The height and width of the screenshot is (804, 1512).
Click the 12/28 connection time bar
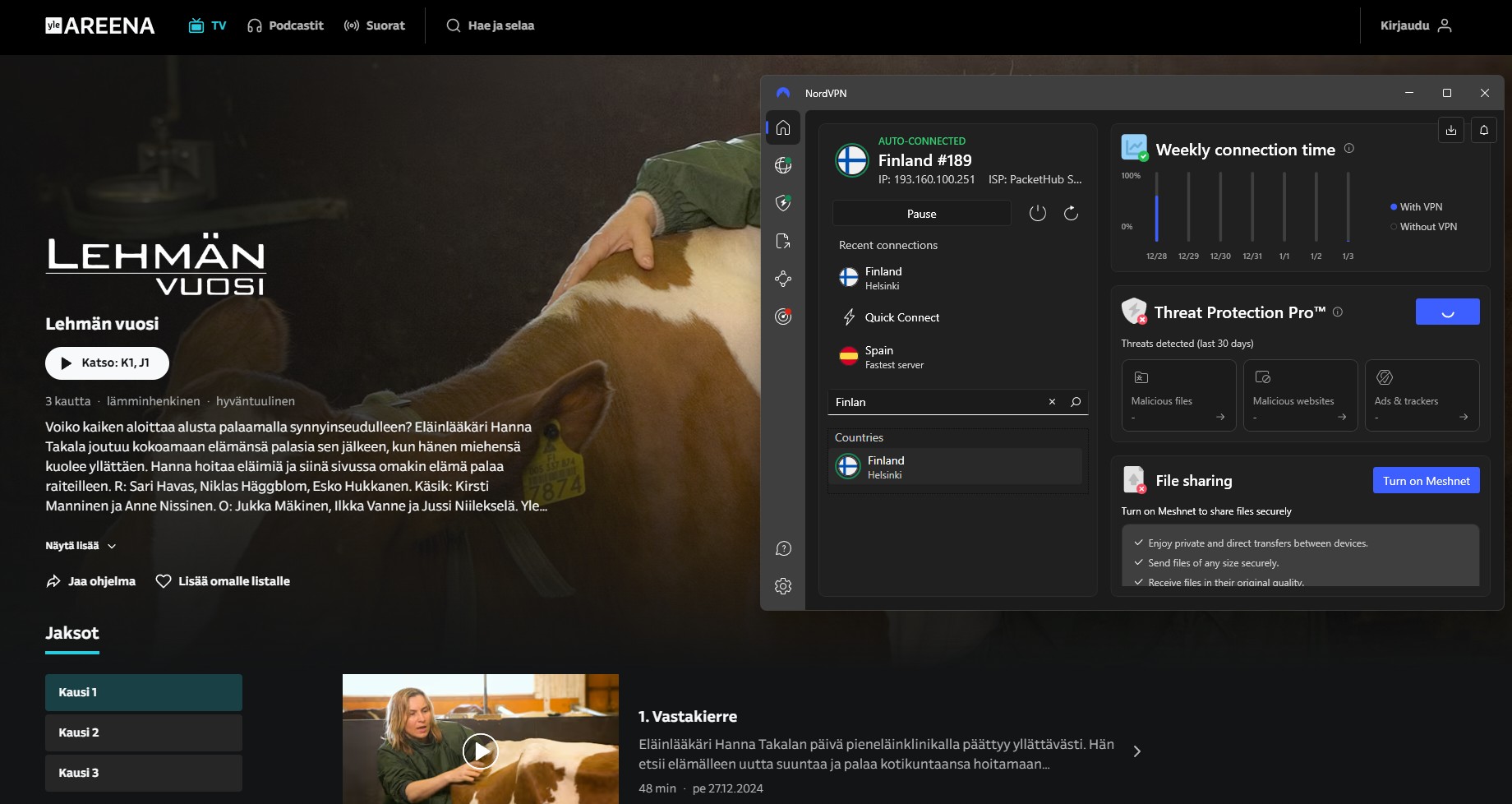1157,206
